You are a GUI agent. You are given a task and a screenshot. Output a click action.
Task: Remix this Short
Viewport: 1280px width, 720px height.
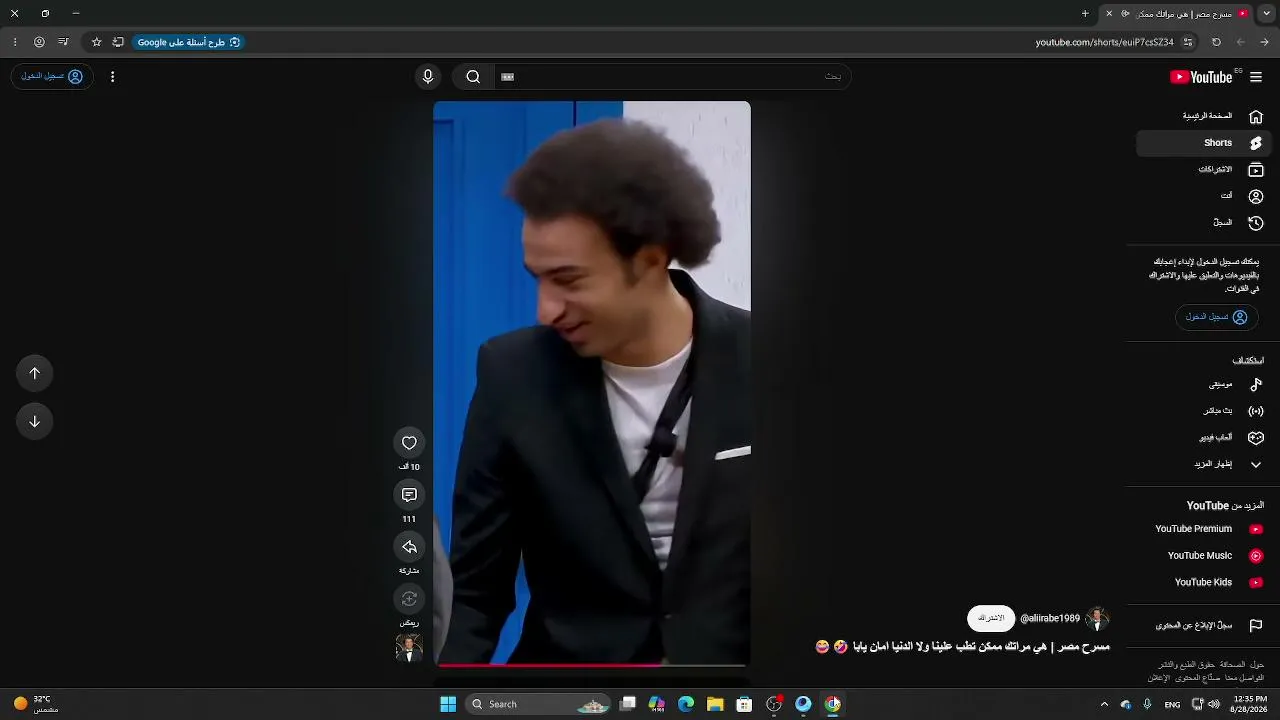[x=409, y=599]
